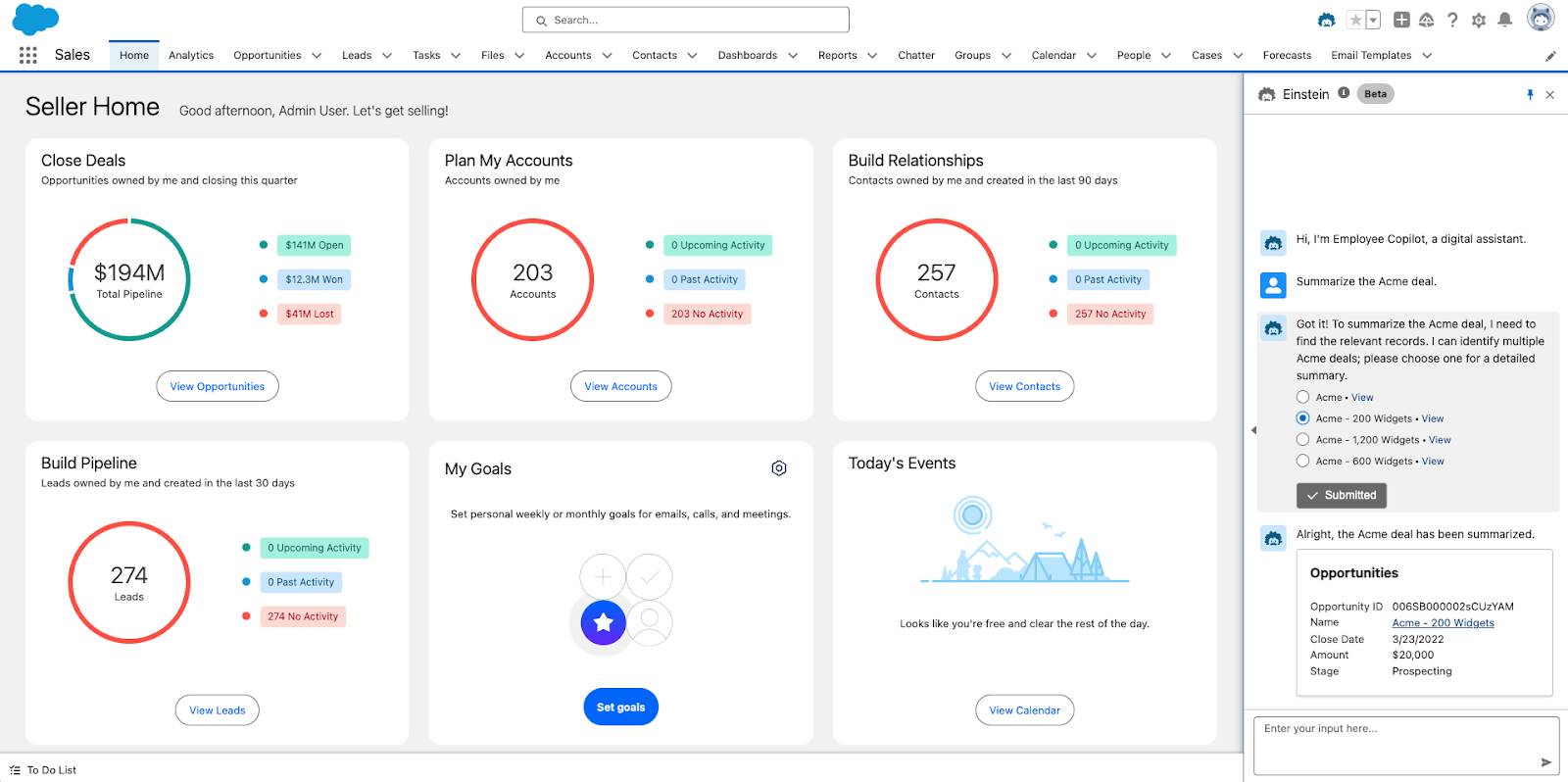Image resolution: width=1568 pixels, height=782 pixels.
Task: Open the Calendar tab
Action: click(x=1053, y=56)
